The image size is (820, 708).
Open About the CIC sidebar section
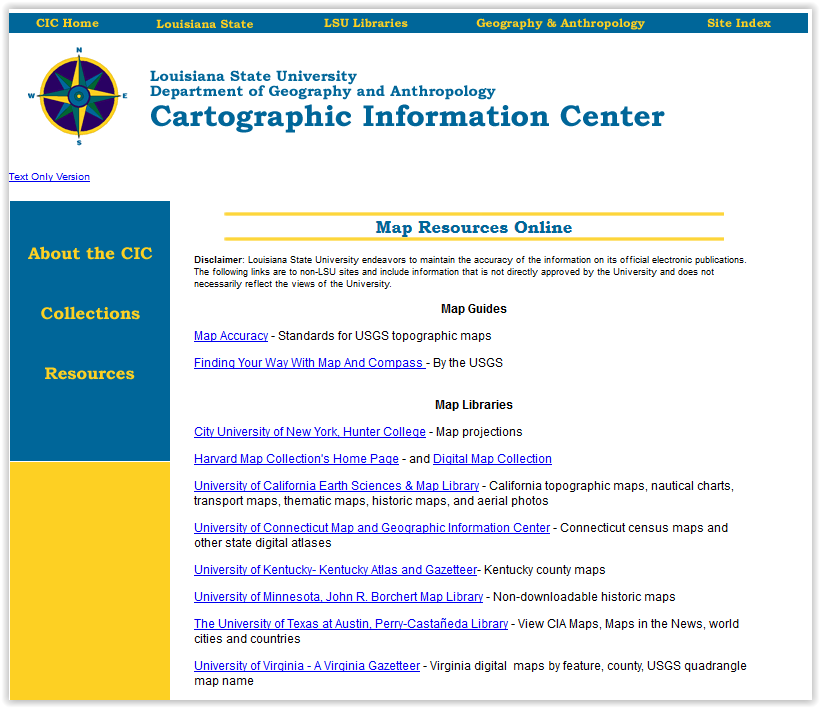coord(90,253)
